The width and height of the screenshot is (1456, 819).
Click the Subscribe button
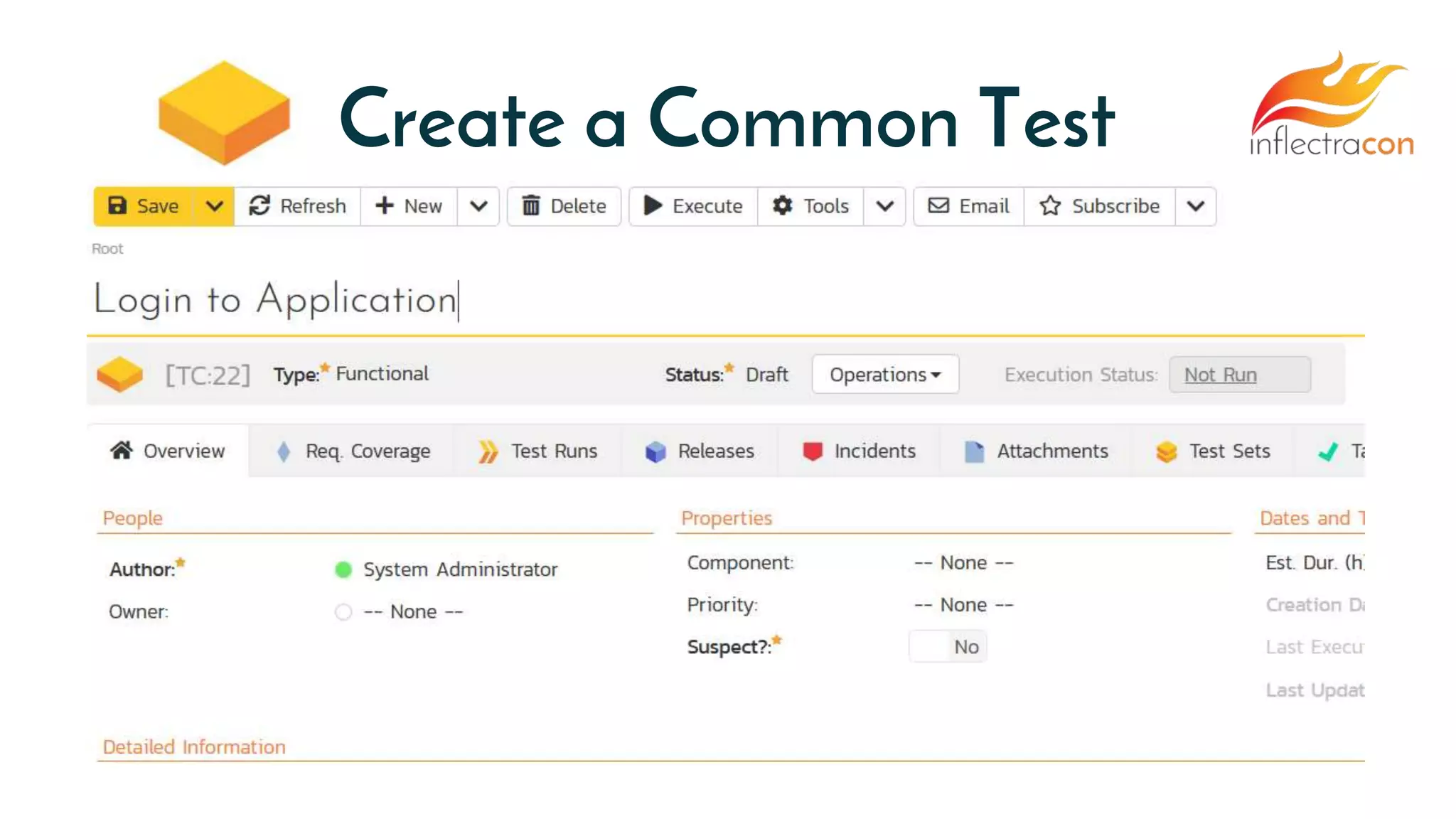pyautogui.click(x=1100, y=207)
